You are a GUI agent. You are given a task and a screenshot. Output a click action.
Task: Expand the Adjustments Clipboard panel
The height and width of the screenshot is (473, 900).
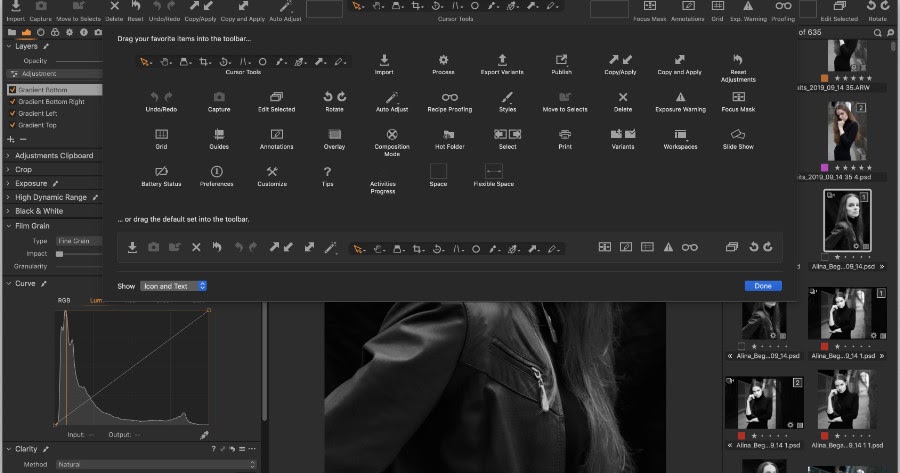[x=8, y=156]
